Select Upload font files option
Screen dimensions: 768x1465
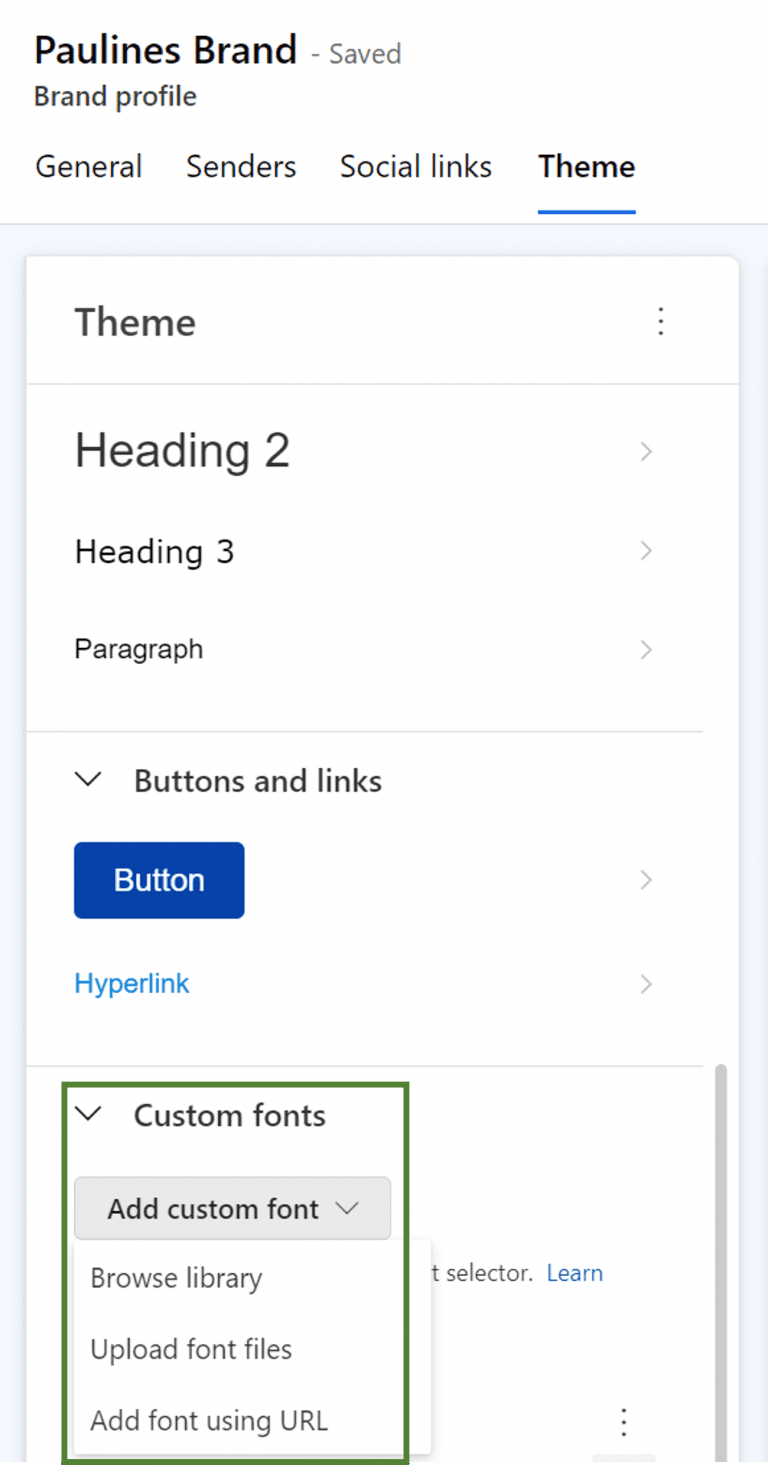tap(190, 1349)
